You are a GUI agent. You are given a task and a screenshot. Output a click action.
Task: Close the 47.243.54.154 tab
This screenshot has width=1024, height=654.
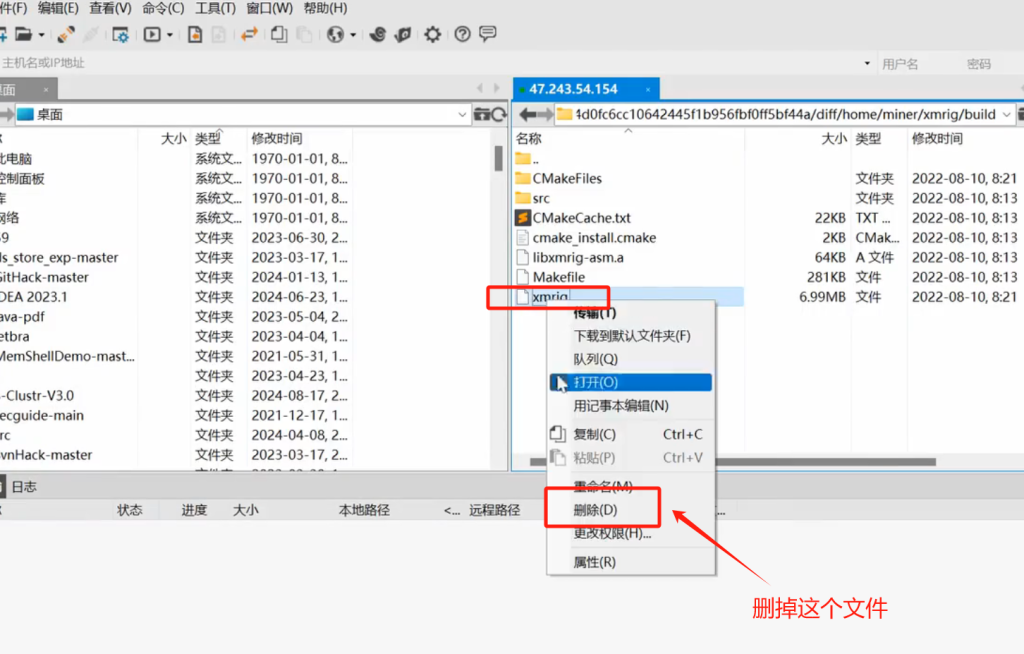[x=648, y=90]
